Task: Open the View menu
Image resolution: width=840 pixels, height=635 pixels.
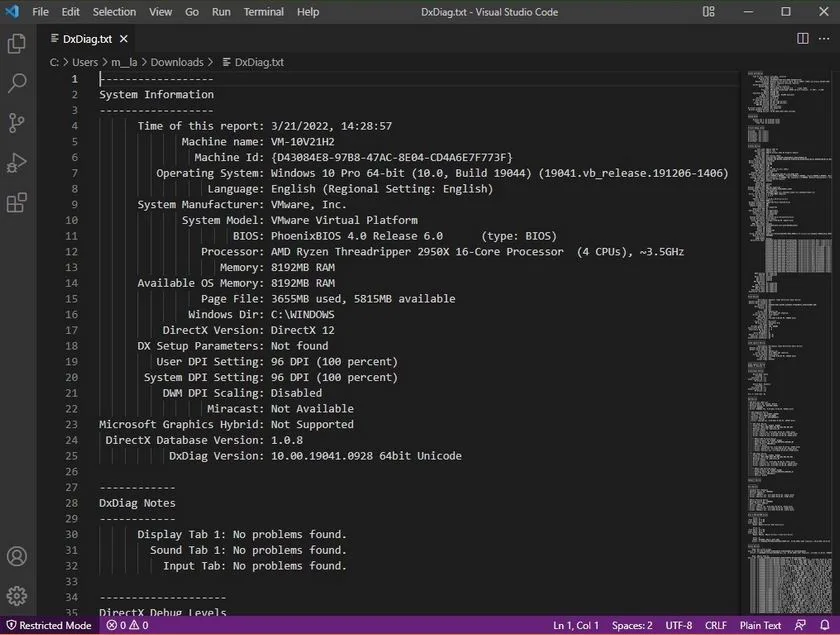Action: (x=160, y=12)
